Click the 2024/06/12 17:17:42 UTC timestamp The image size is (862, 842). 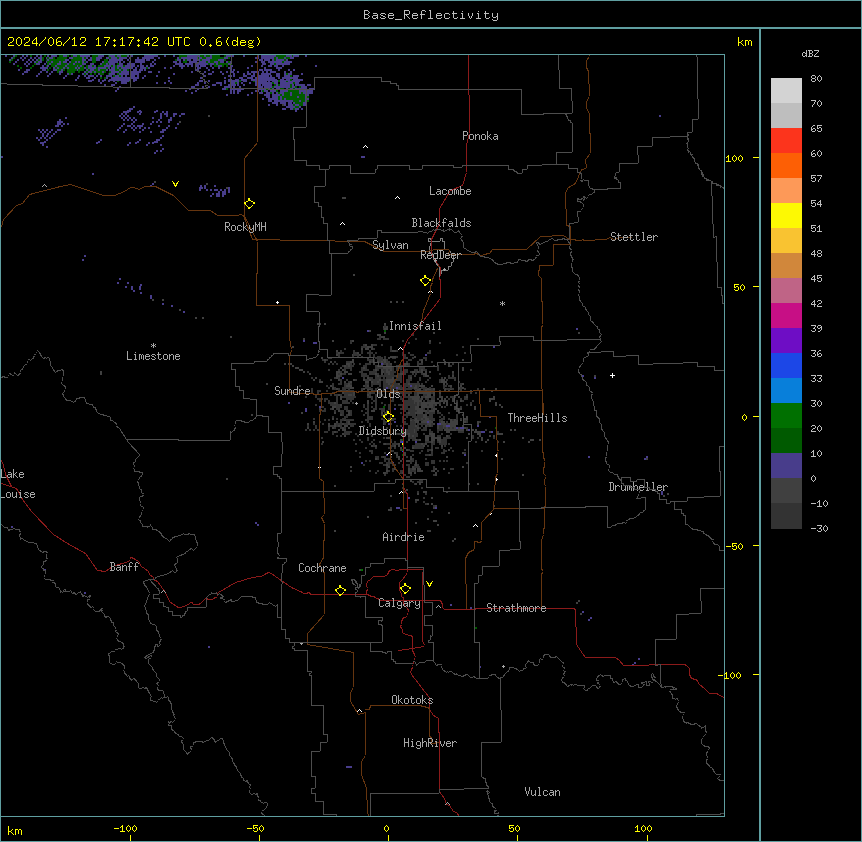[x=99, y=42]
